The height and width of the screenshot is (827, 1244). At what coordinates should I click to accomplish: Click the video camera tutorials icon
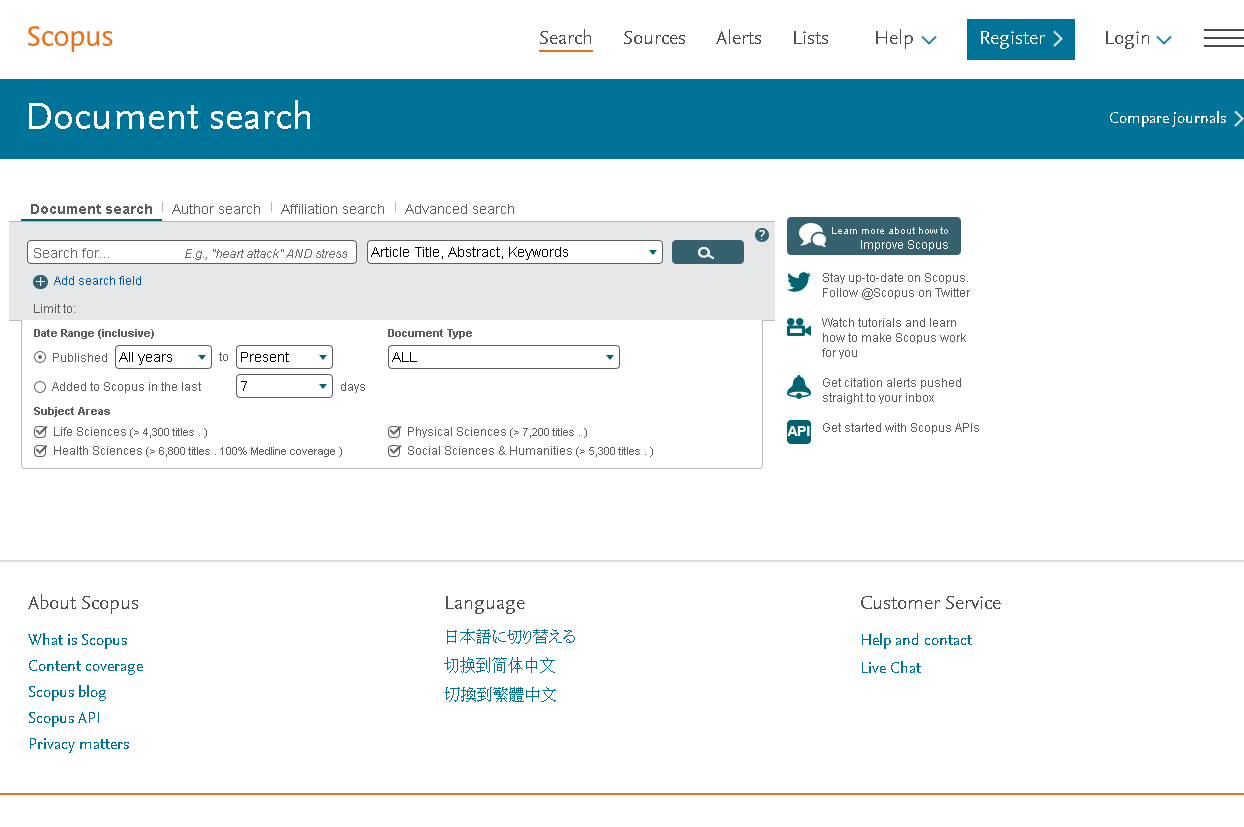click(x=799, y=327)
